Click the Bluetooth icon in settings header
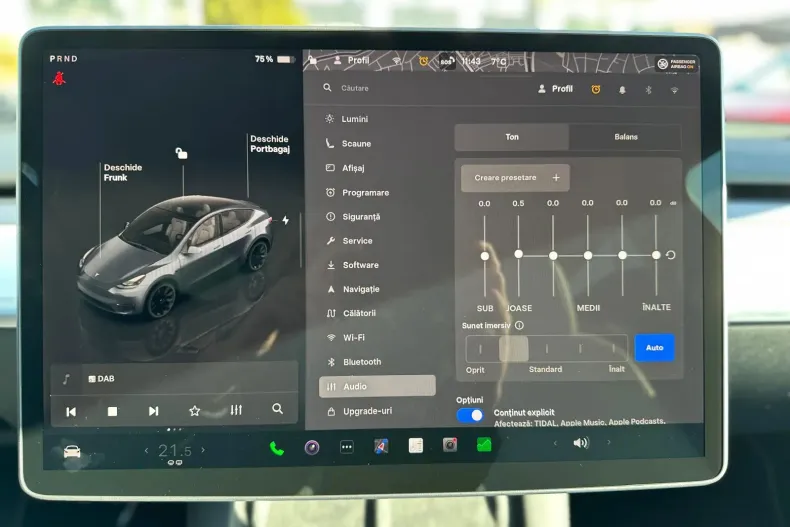The image size is (790, 527). (648, 90)
